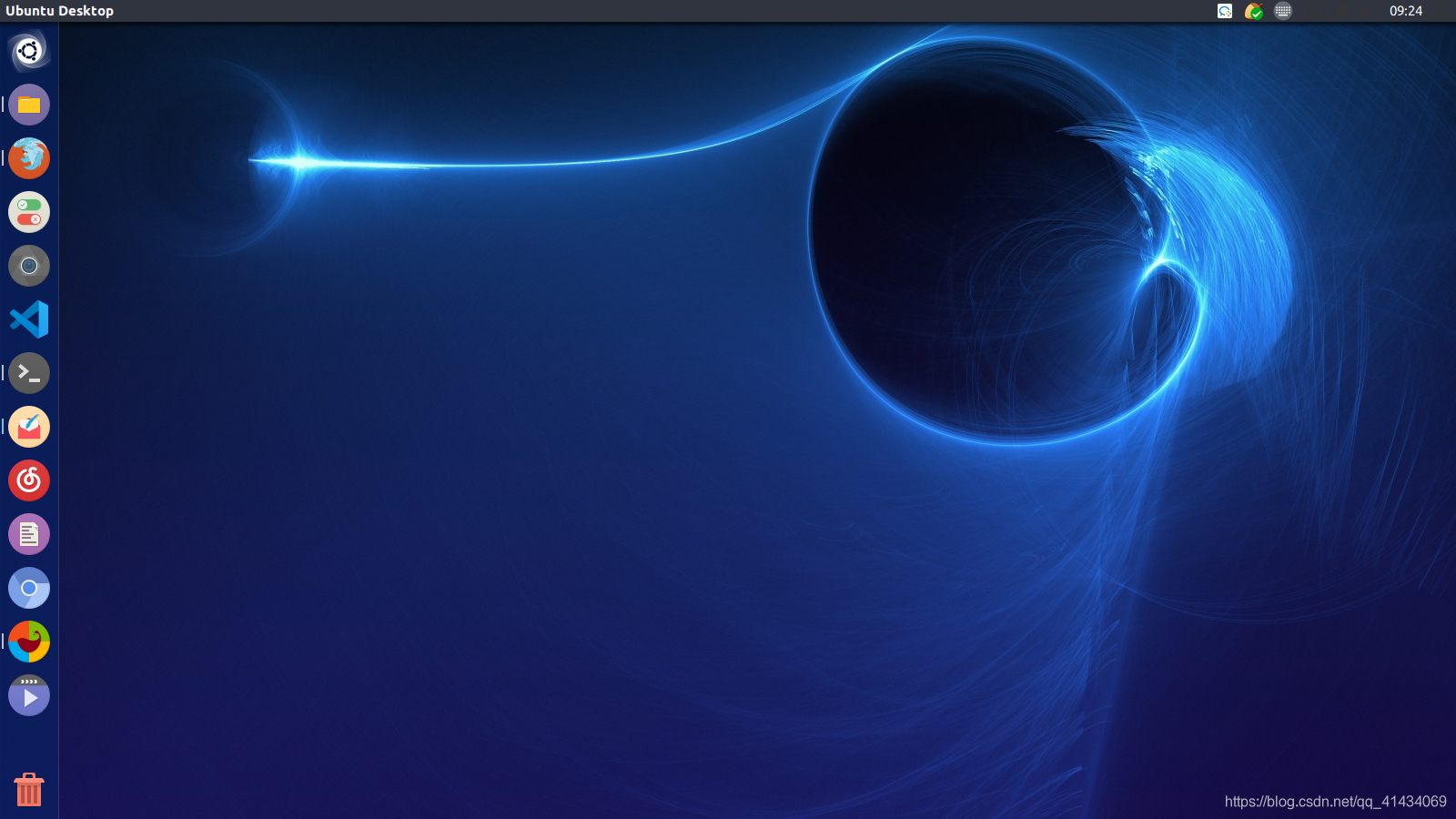
Task: Launch Visual Studio Code
Action: click(28, 319)
